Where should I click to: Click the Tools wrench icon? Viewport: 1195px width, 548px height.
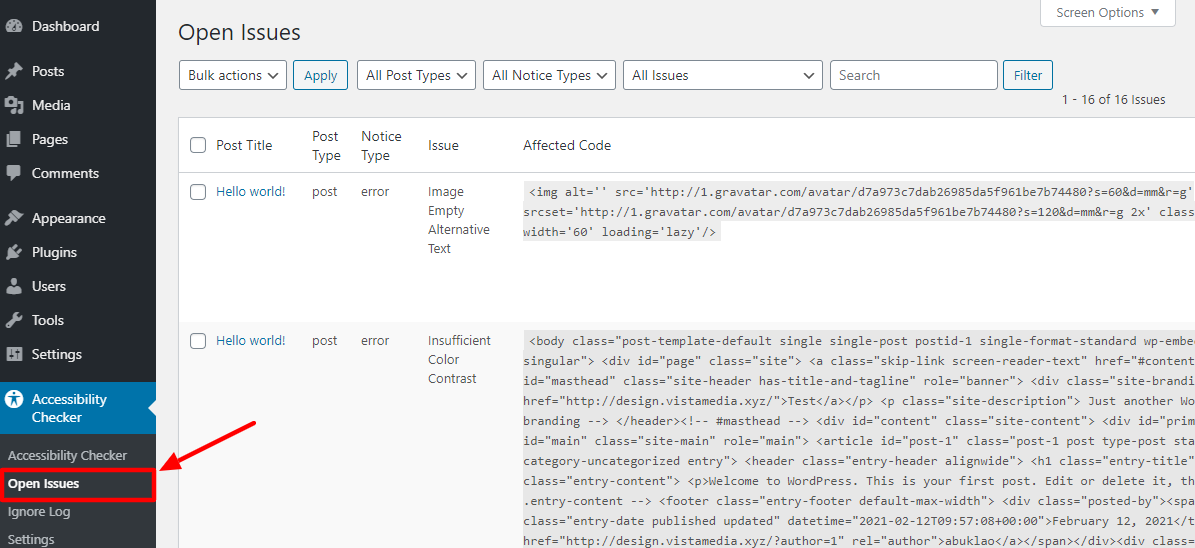14,320
